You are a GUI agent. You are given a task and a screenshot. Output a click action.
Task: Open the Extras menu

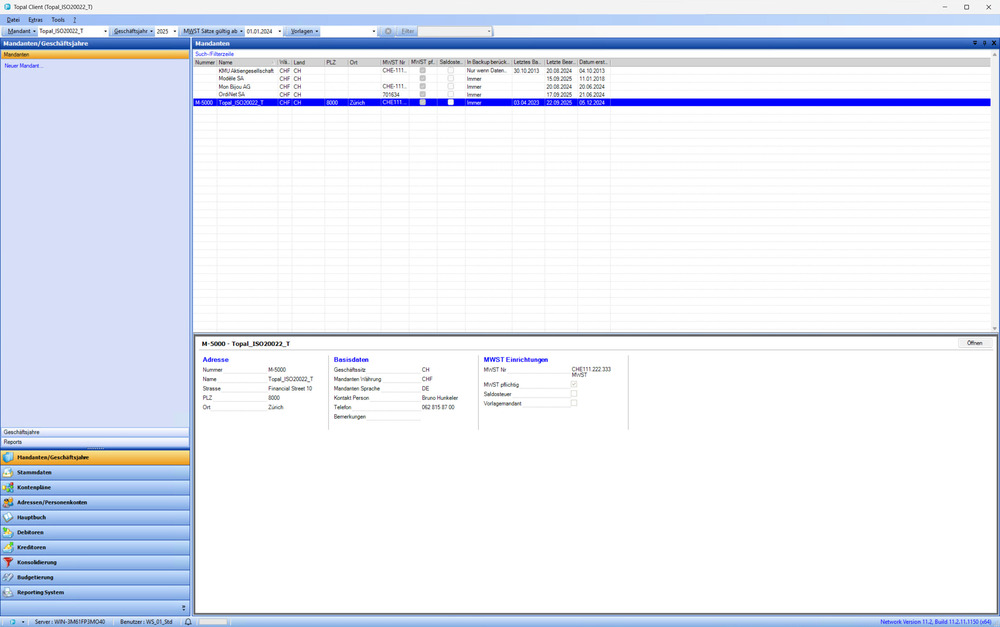pos(35,19)
